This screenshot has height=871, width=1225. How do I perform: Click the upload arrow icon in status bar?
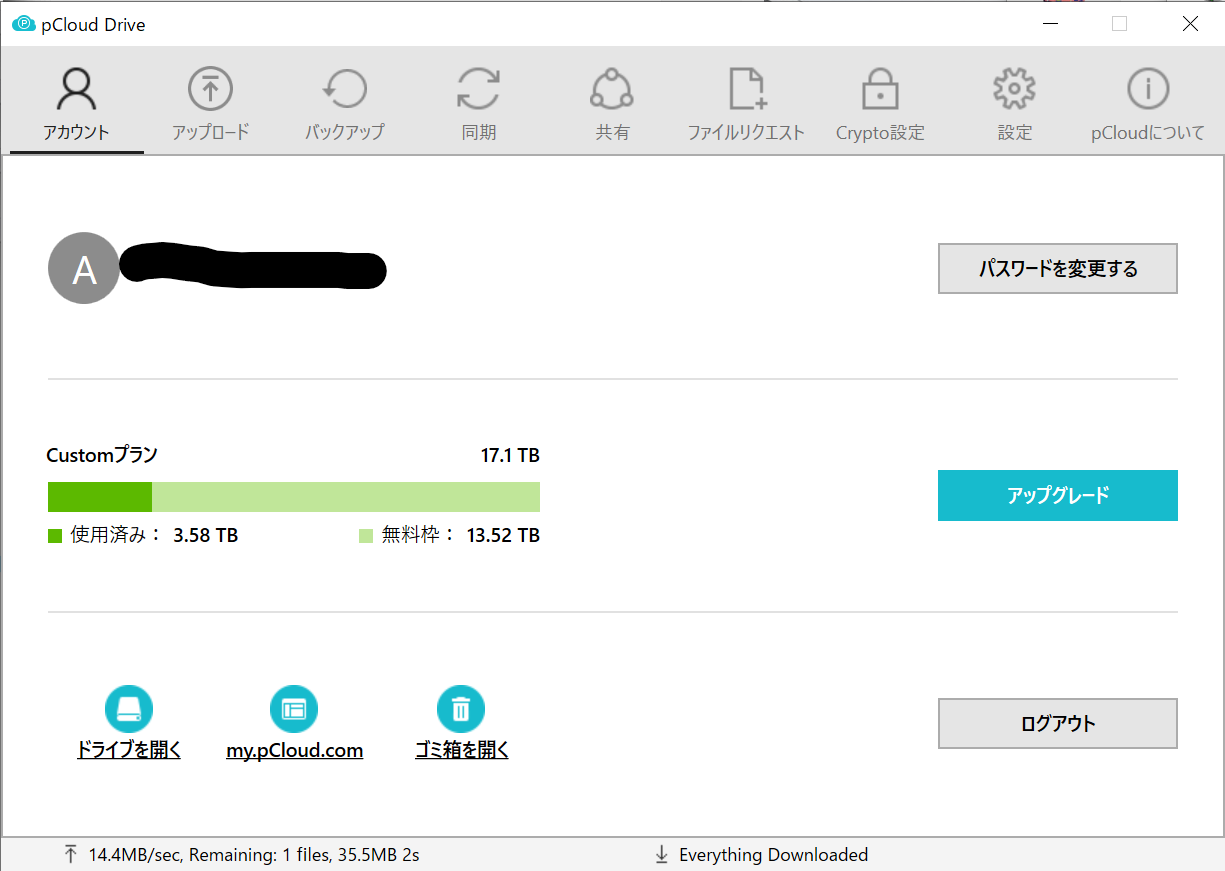click(x=70, y=854)
